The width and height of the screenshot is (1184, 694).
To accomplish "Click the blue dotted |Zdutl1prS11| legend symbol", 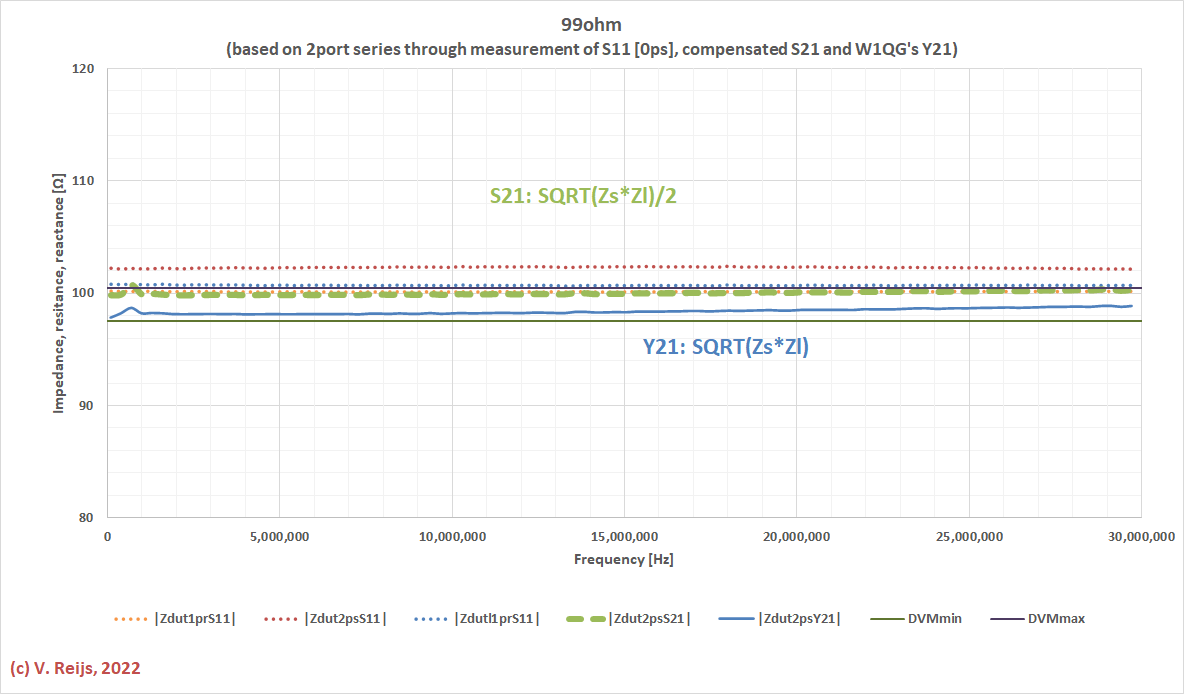I will (430, 618).
